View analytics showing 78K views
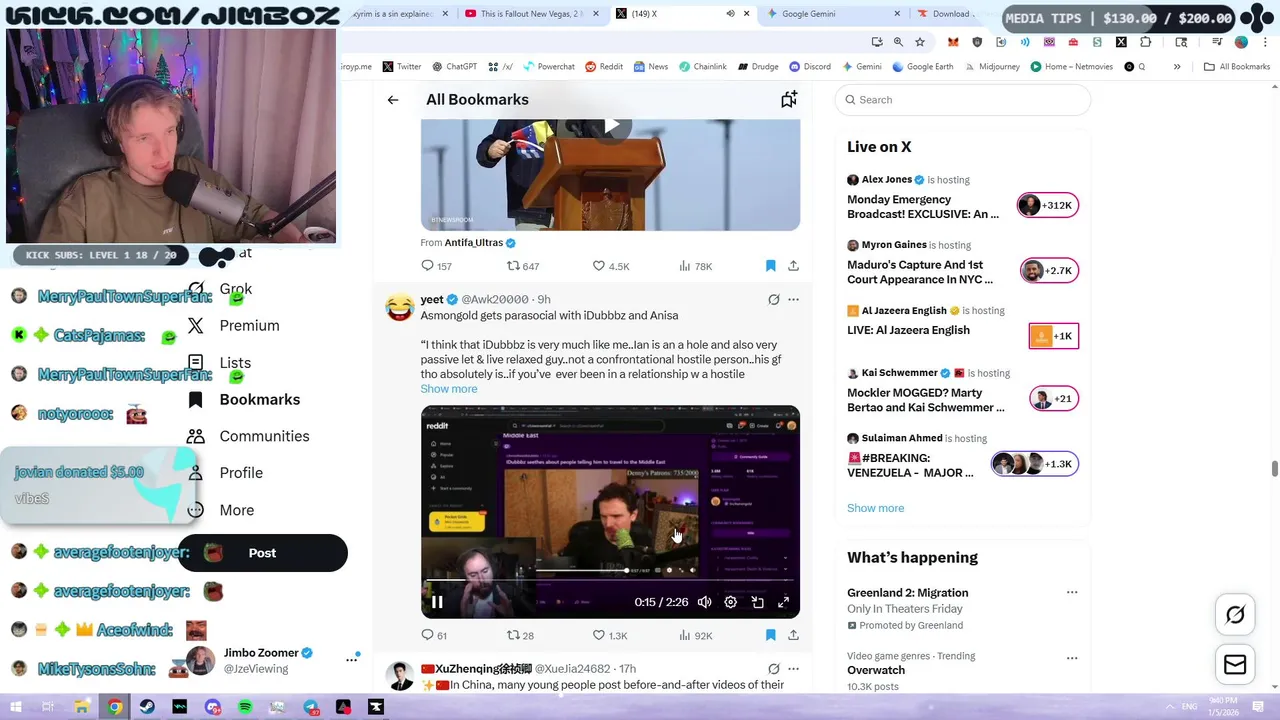1280x720 pixels. pyautogui.click(x=695, y=266)
